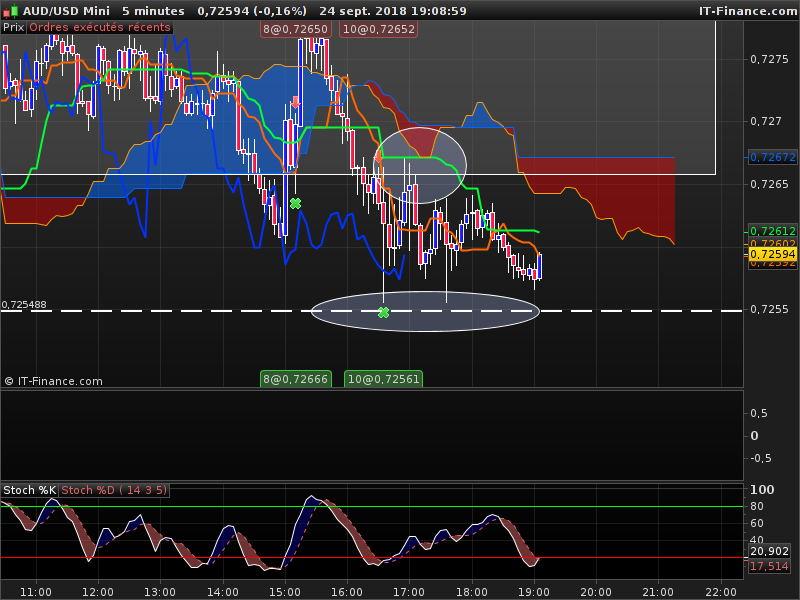Click the 22:00 time axis label
The width and height of the screenshot is (800, 600).
click(x=721, y=592)
